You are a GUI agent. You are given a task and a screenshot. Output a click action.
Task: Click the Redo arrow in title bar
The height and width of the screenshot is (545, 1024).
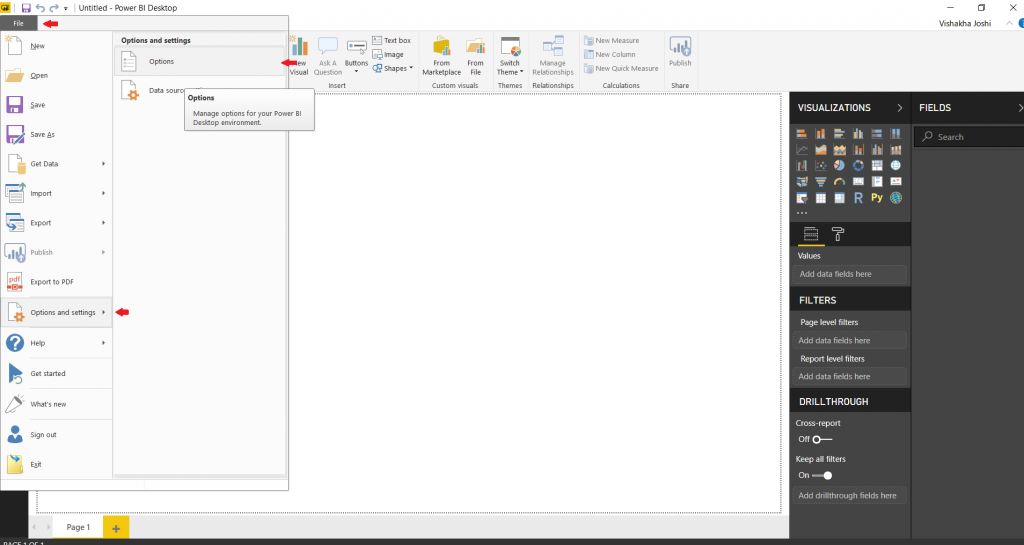tap(54, 8)
